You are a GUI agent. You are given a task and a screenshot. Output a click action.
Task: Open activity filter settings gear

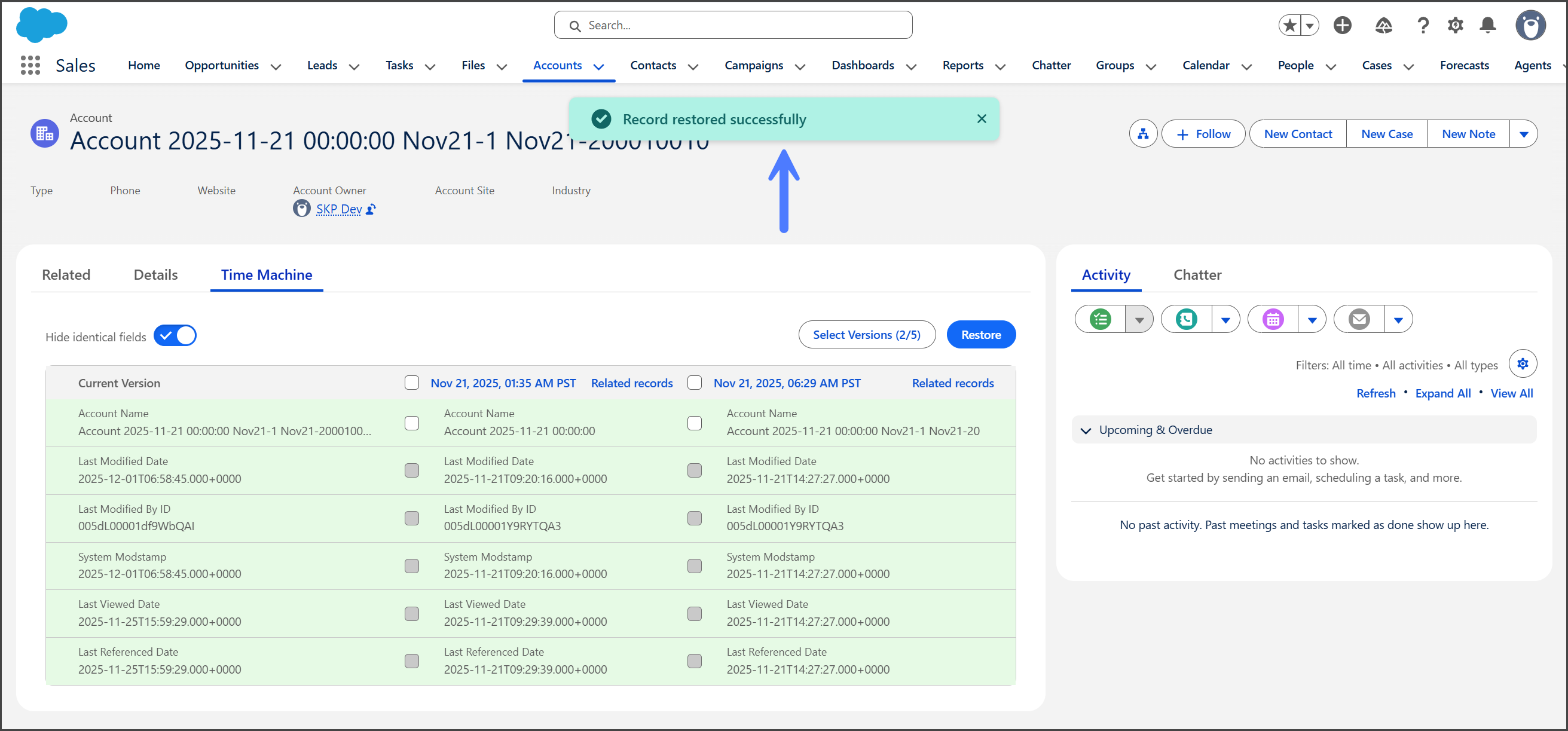(x=1523, y=364)
